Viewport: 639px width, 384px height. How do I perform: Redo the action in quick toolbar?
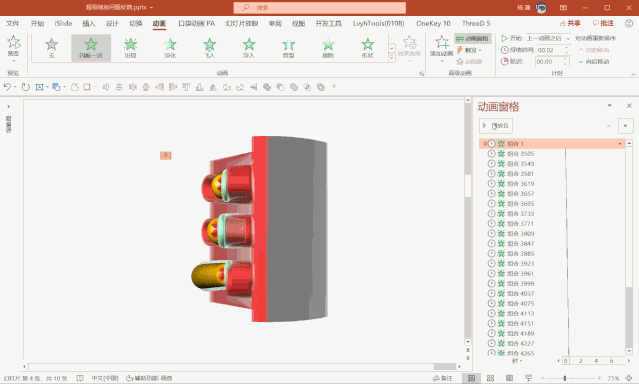pos(26,87)
